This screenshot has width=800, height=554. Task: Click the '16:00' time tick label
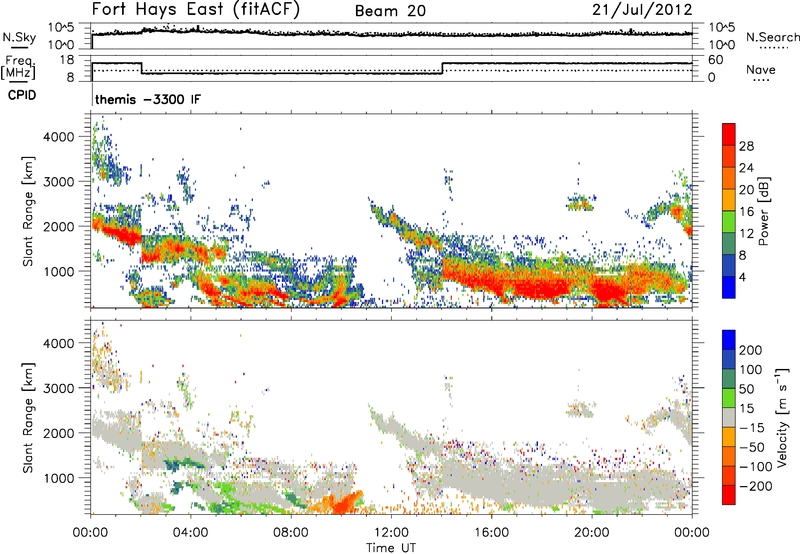(x=491, y=533)
